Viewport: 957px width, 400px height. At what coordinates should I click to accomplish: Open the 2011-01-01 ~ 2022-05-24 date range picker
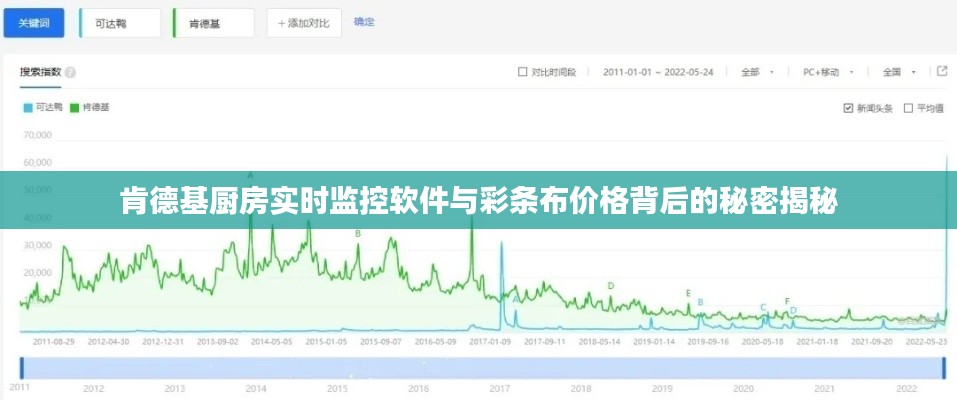click(658, 72)
